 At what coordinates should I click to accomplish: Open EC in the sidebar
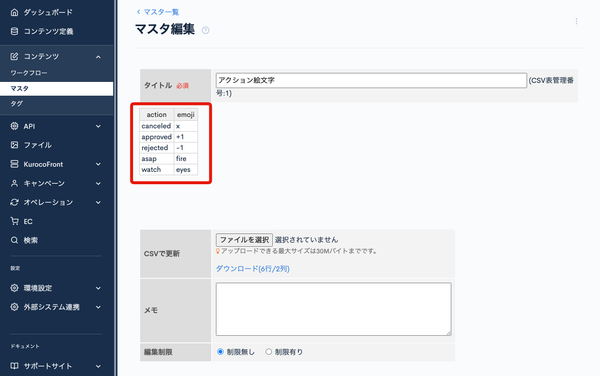coord(28,221)
